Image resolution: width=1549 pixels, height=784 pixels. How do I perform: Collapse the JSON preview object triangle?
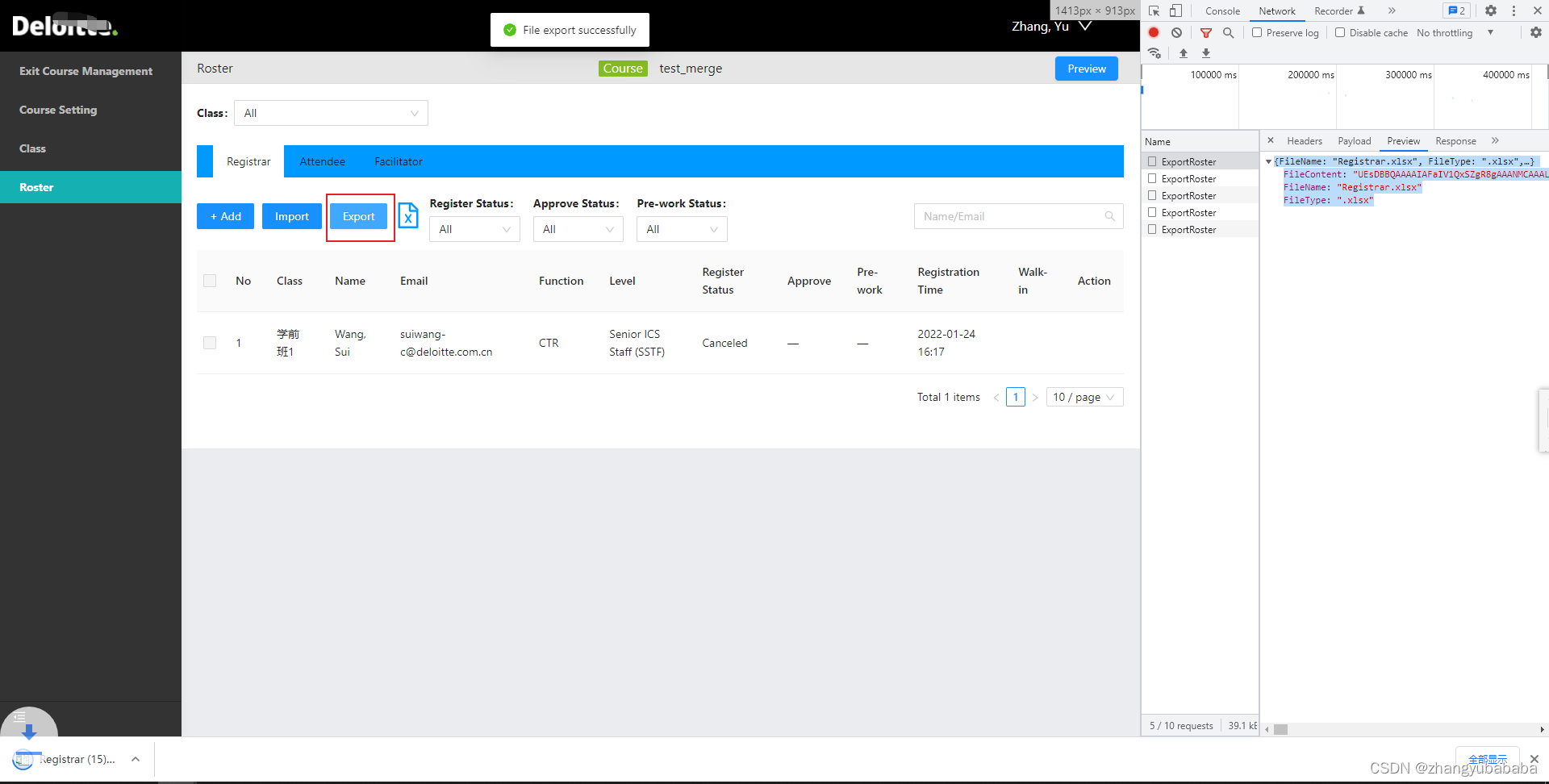tap(1268, 162)
